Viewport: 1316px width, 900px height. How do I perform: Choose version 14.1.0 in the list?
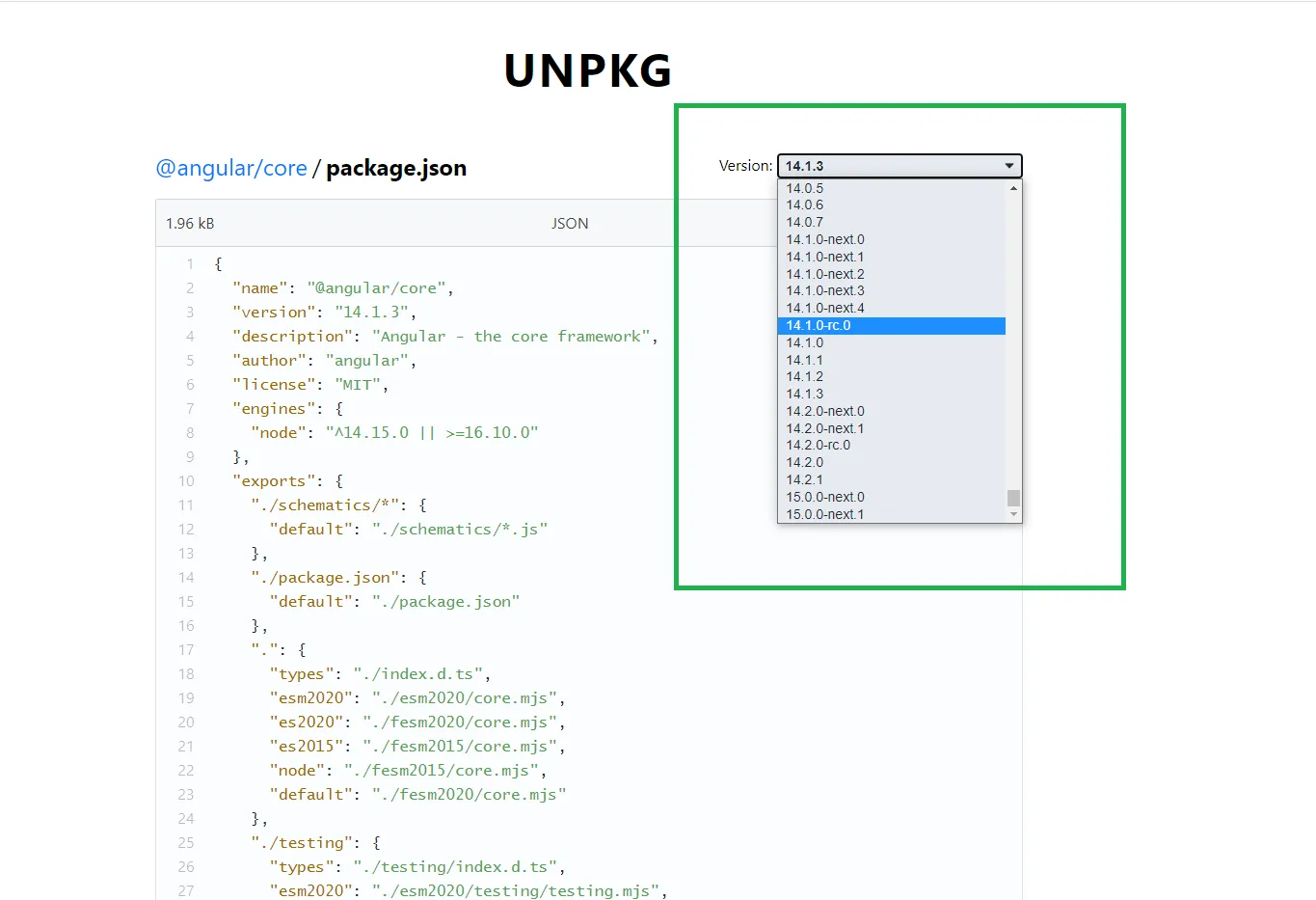(x=892, y=342)
